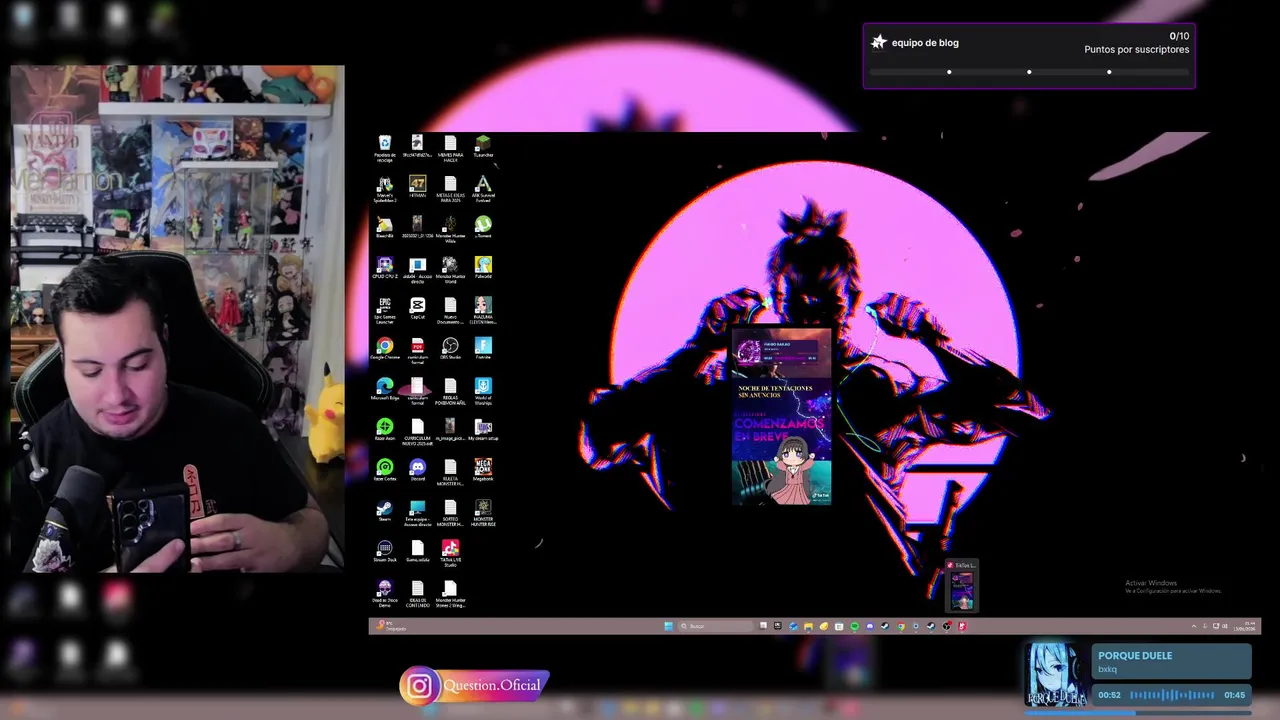Viewport: 1280px width, 720px height.
Task: Open the Epic Games Launcher icon
Action: tap(384, 309)
